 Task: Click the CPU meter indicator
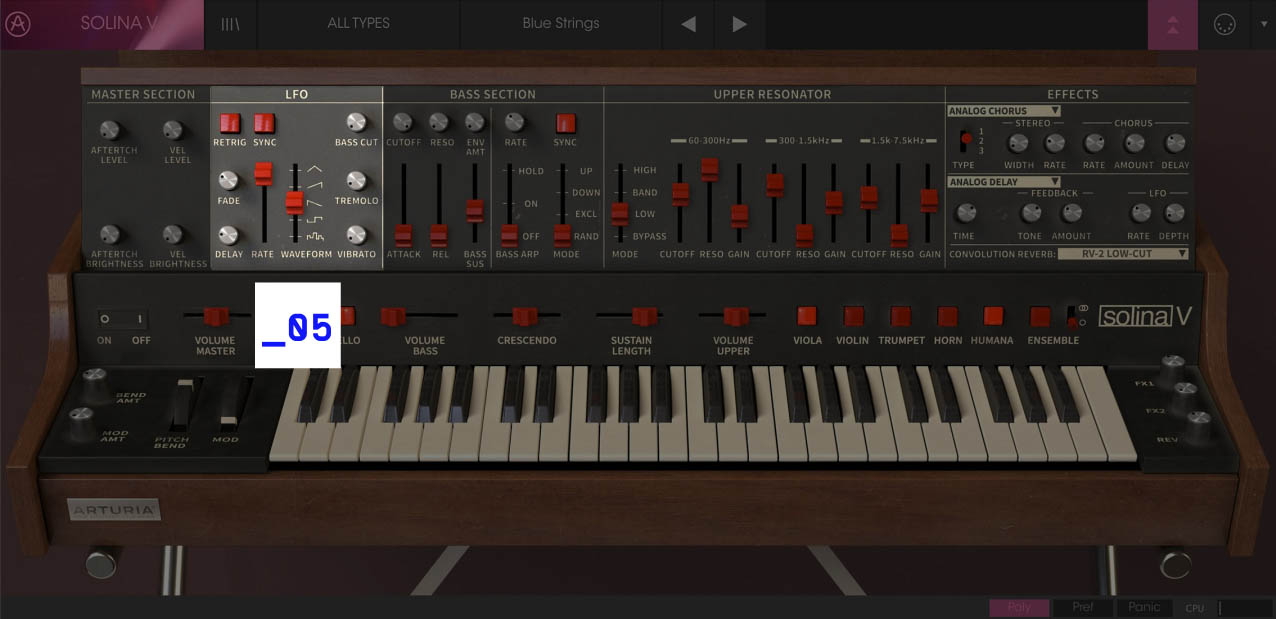(1195, 607)
